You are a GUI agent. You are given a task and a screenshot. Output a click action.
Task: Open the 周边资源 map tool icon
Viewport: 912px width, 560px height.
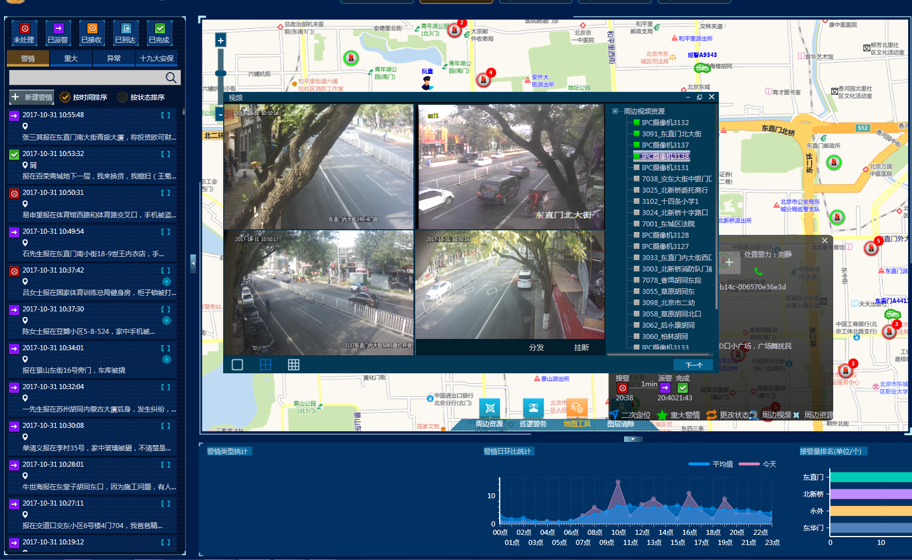(x=489, y=408)
